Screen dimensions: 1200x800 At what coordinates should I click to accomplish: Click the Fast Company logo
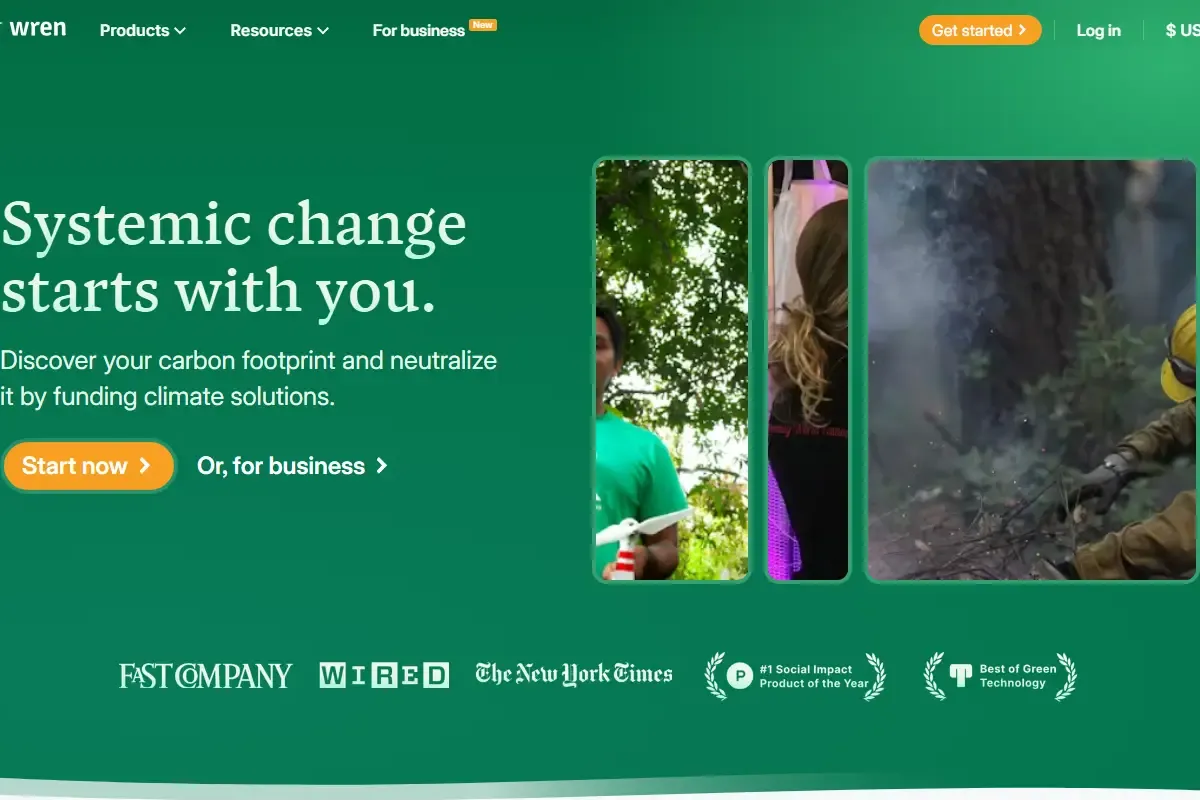(x=206, y=676)
